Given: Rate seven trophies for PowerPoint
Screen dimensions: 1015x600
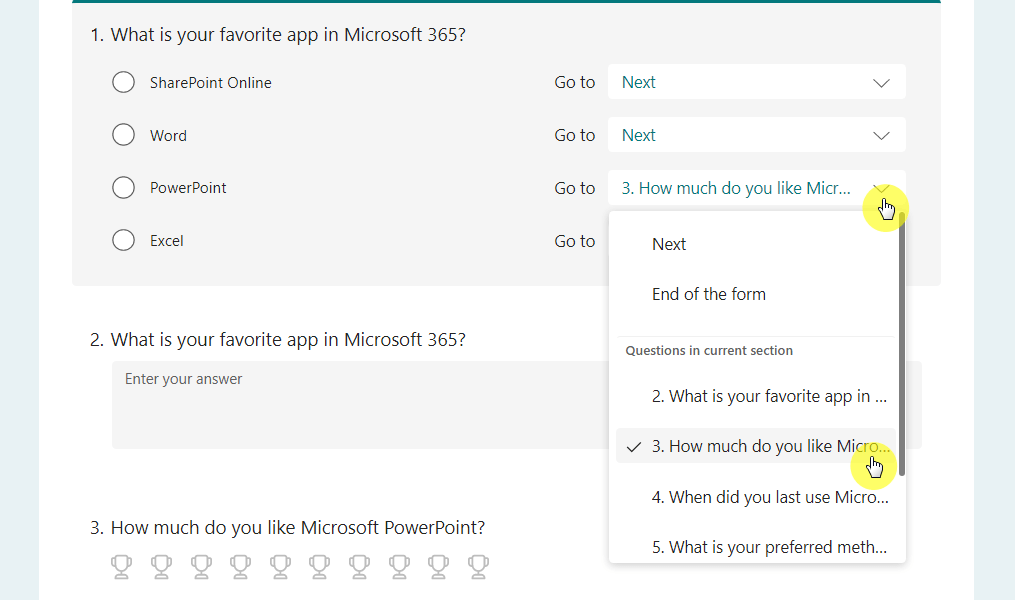Looking at the screenshot, I should [359, 566].
